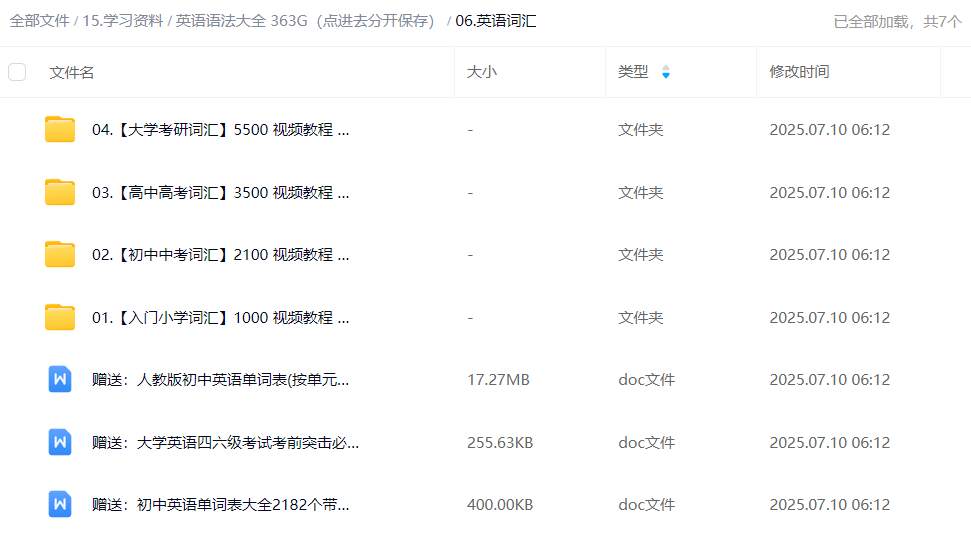Open the 01.【入门小学词汇】1000 视频教程 folder name
This screenshot has height=549, width=971.
pos(220,318)
